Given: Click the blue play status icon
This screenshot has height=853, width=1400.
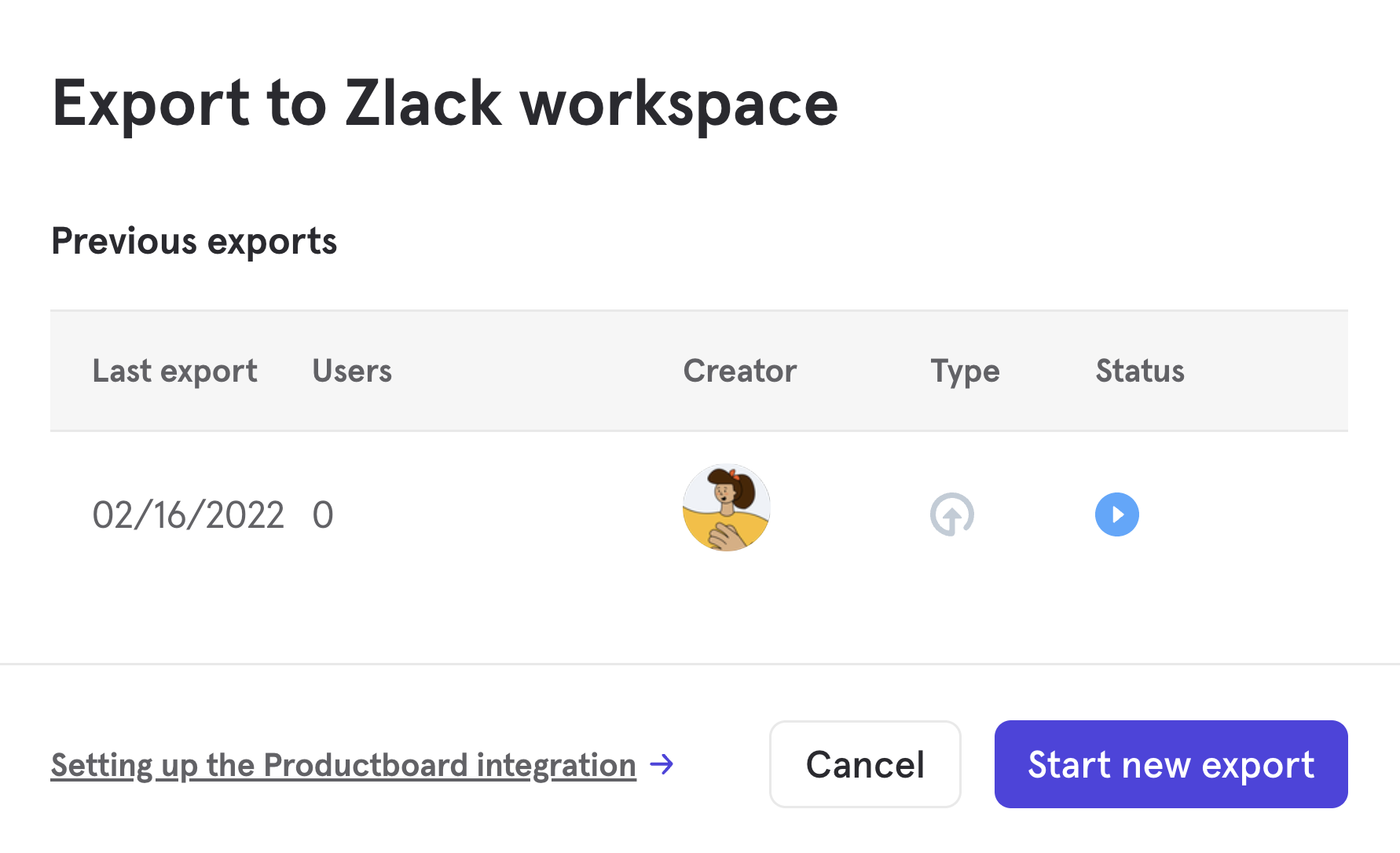Looking at the screenshot, I should [x=1116, y=514].
